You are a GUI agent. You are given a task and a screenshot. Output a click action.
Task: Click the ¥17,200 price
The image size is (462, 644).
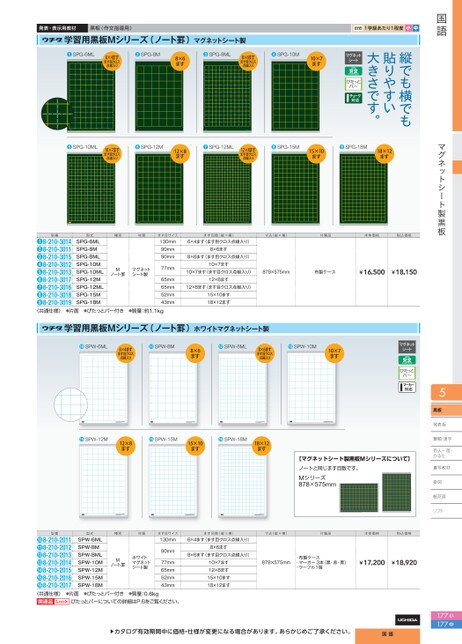pos(372,562)
